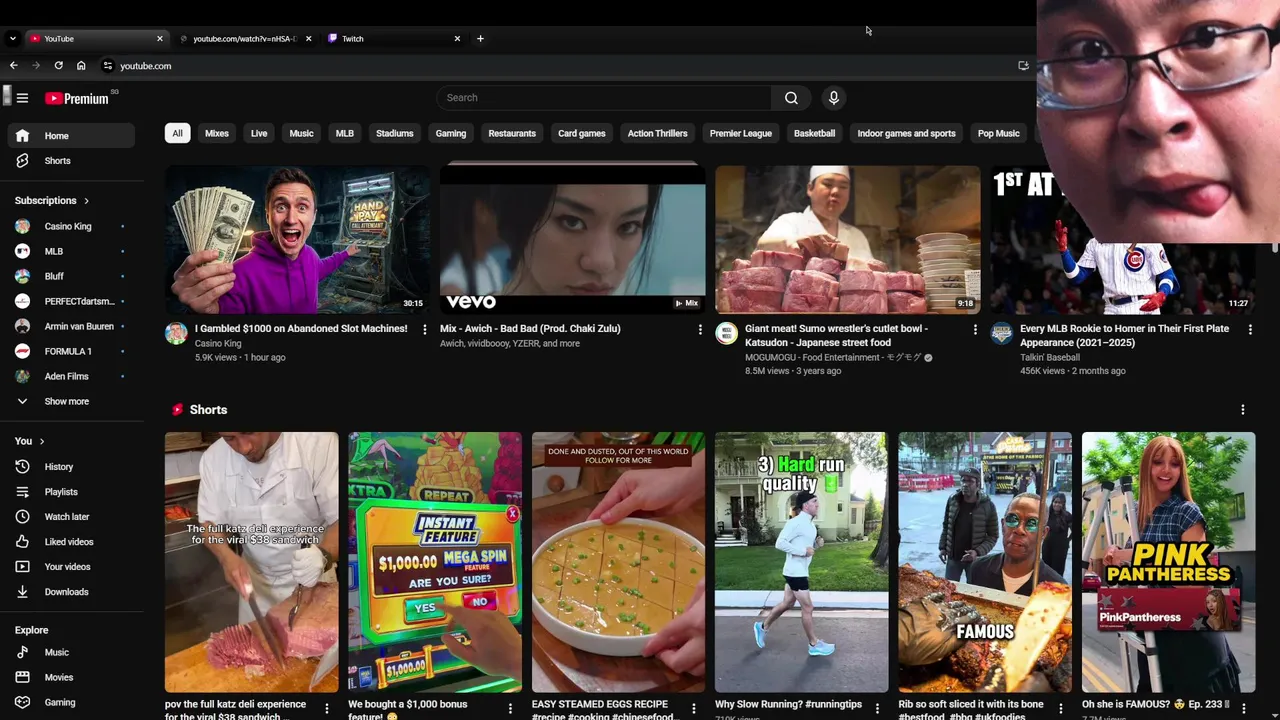This screenshot has height=720, width=1280.
Task: Open Casino King subscription in sidebar
Action: [69, 226]
